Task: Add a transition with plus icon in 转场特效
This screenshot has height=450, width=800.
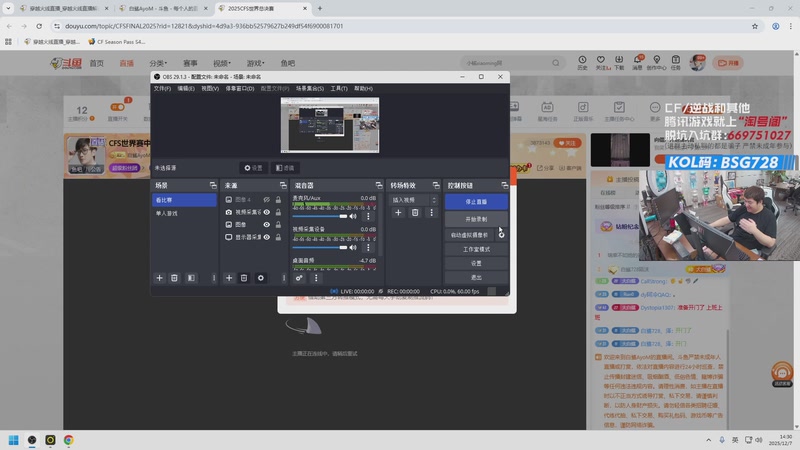Action: [398, 213]
